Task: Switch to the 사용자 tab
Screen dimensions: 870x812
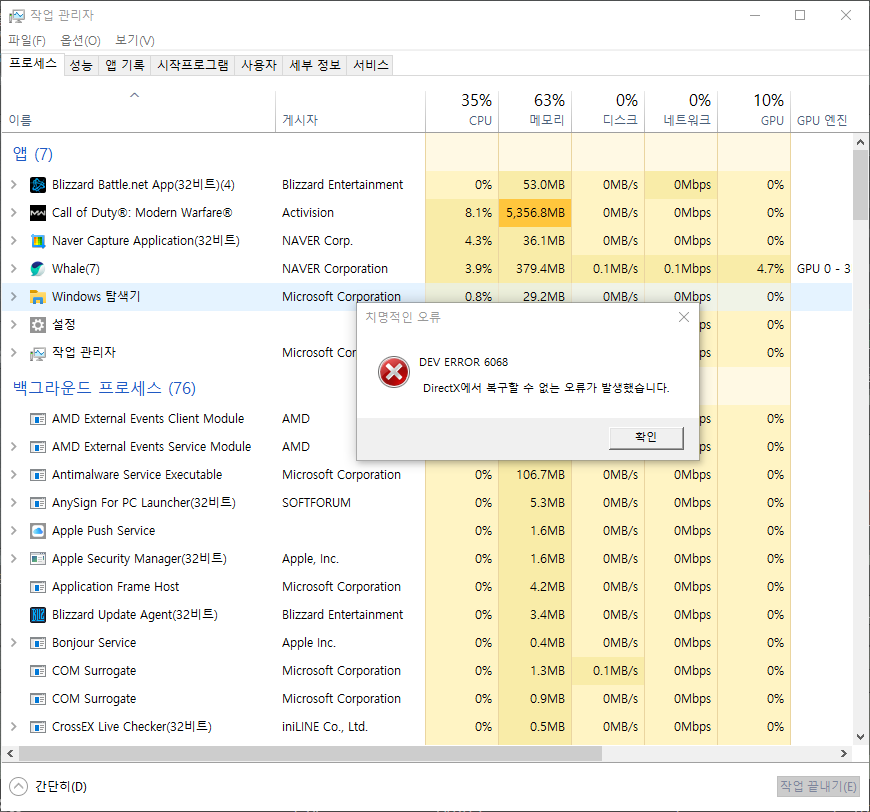Action: click(259, 65)
